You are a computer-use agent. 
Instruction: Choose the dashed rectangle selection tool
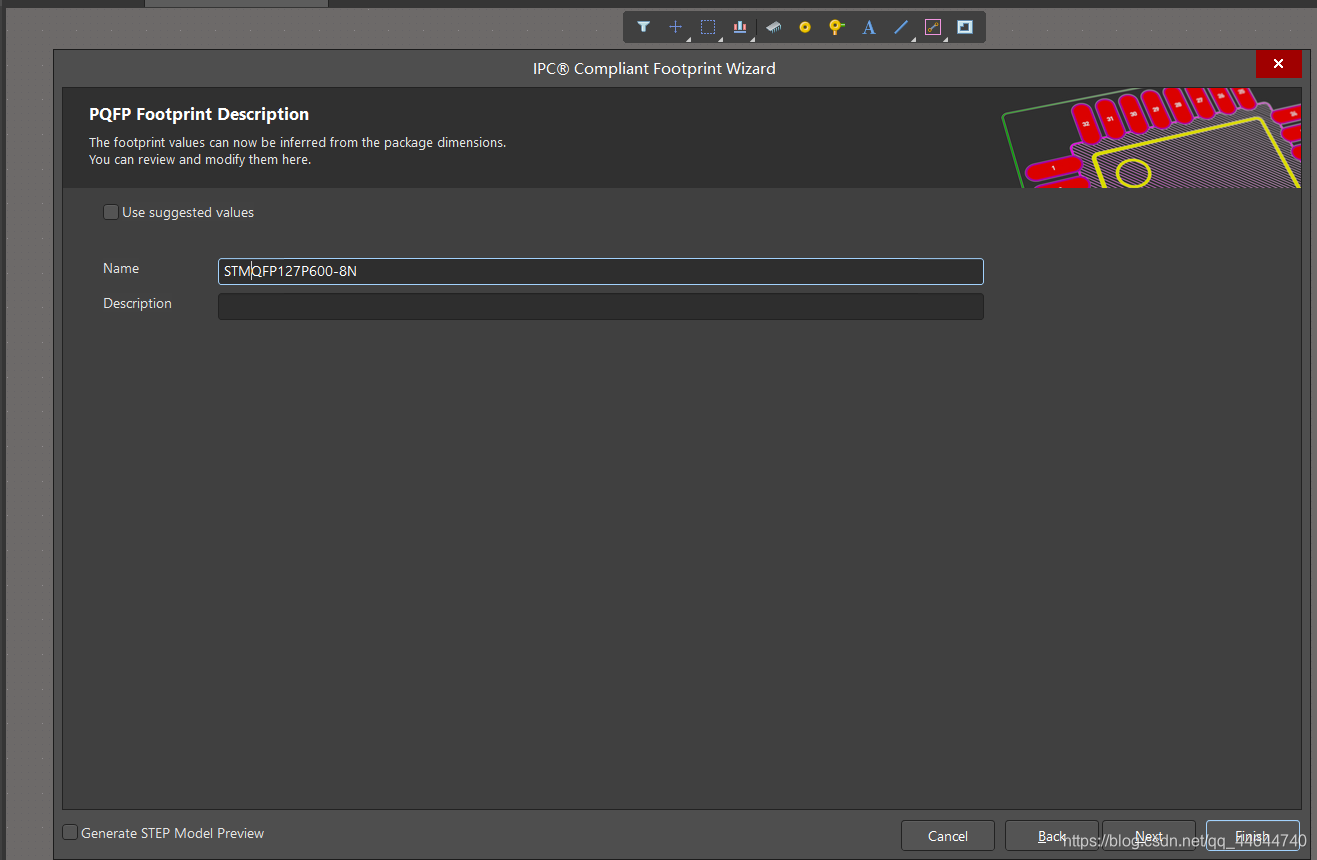708,27
